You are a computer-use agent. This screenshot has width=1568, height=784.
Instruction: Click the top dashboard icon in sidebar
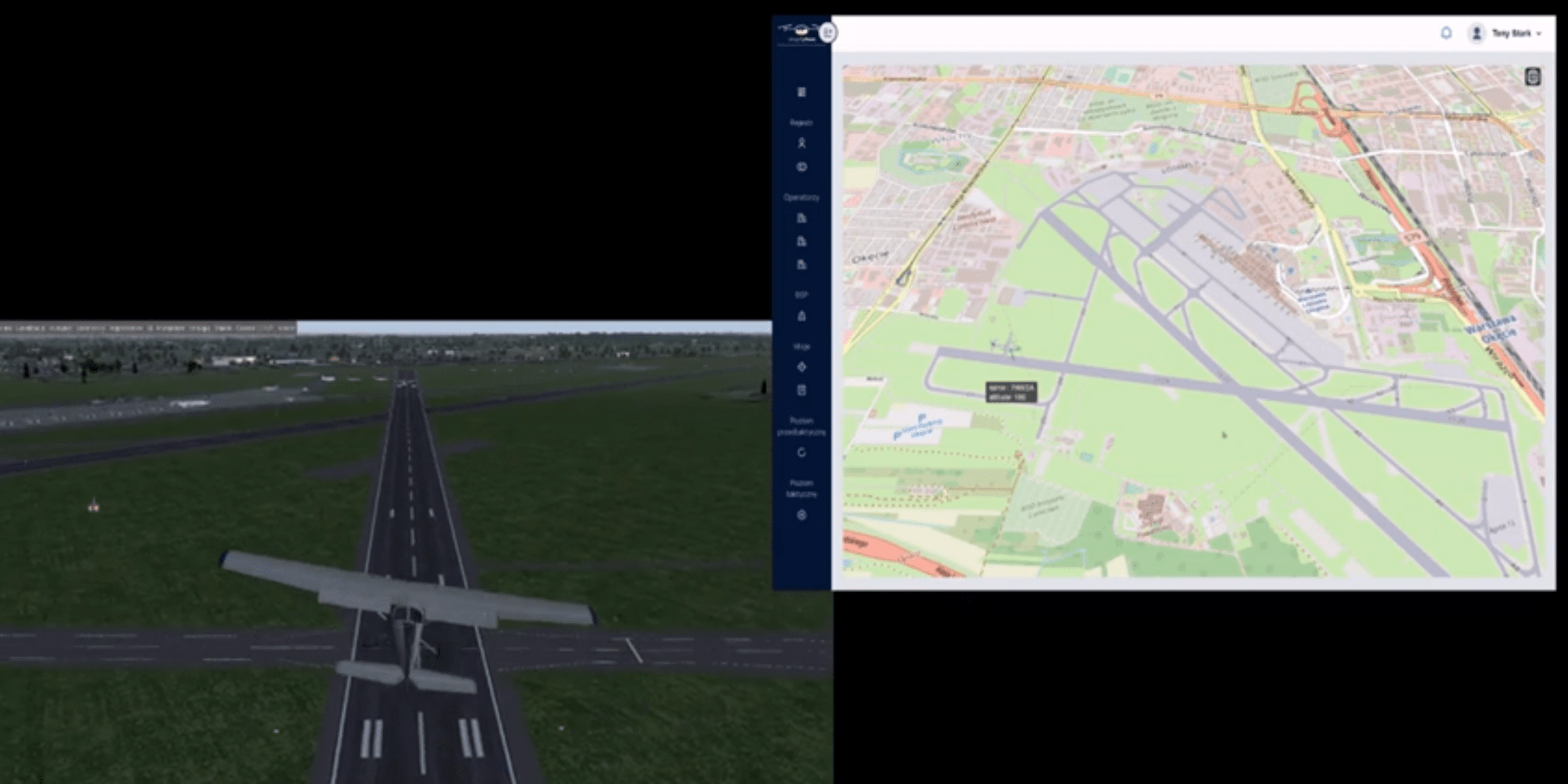802,92
